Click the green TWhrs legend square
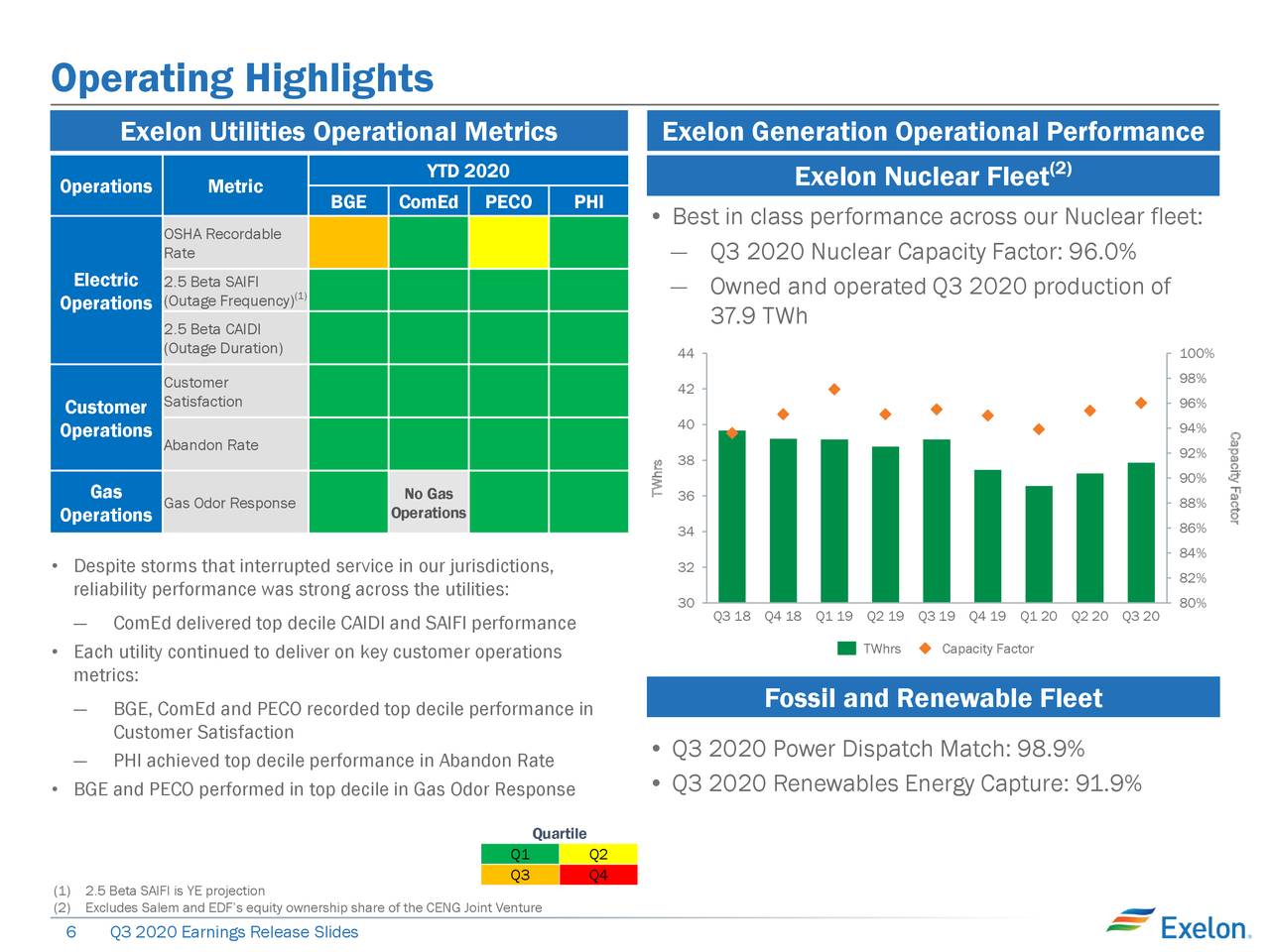The image size is (1270, 952). pos(847,649)
